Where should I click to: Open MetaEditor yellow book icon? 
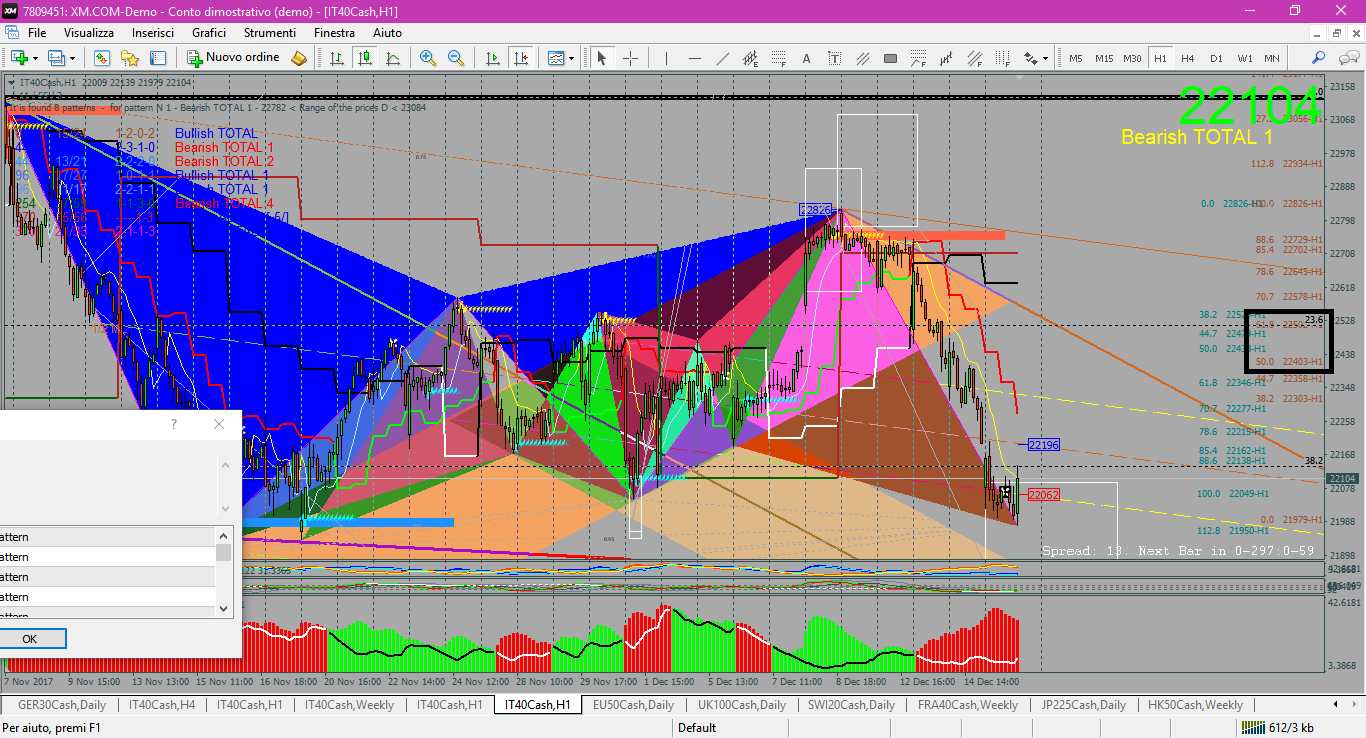coord(299,58)
